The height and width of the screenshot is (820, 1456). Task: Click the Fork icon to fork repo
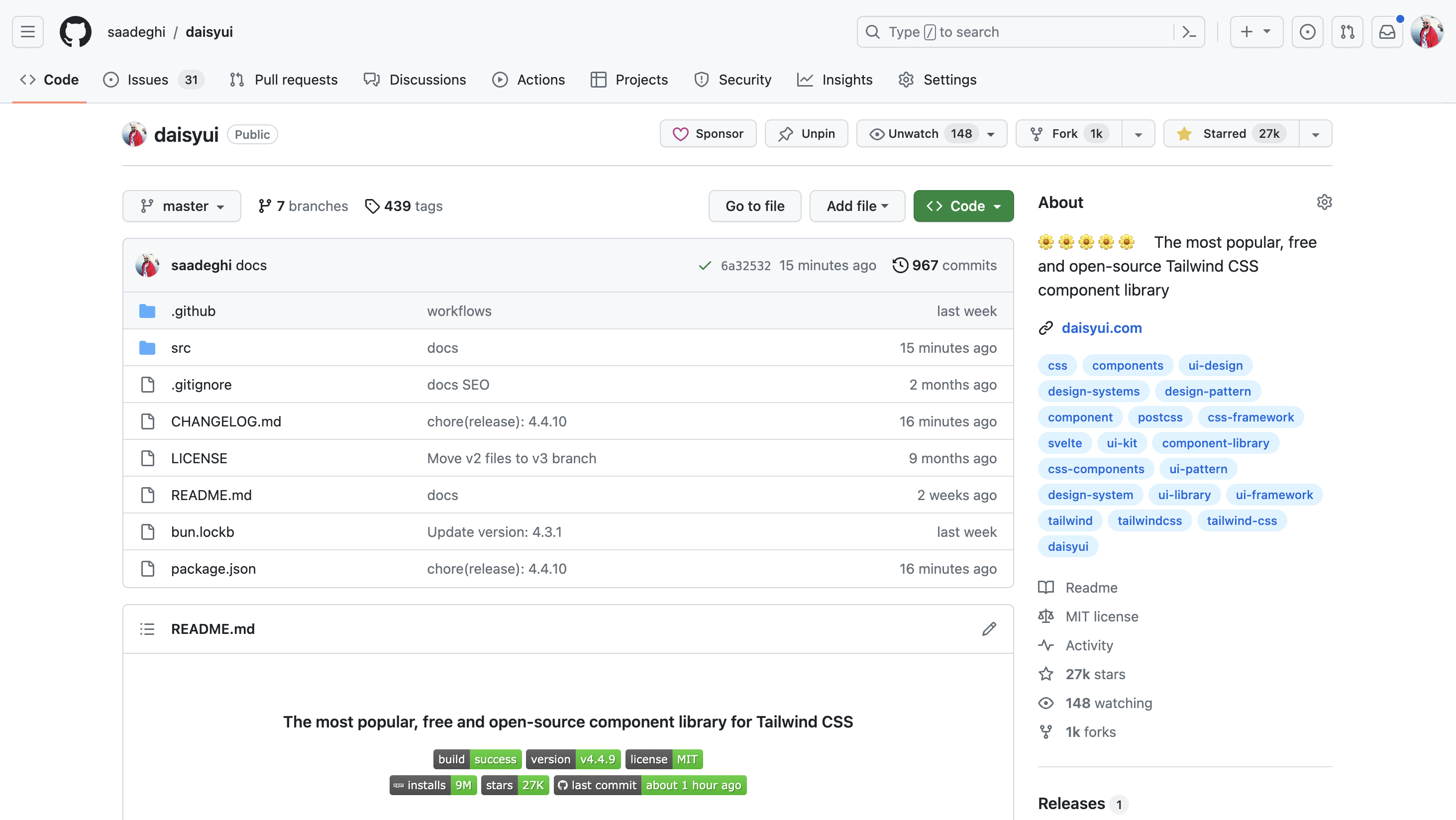(1037, 133)
